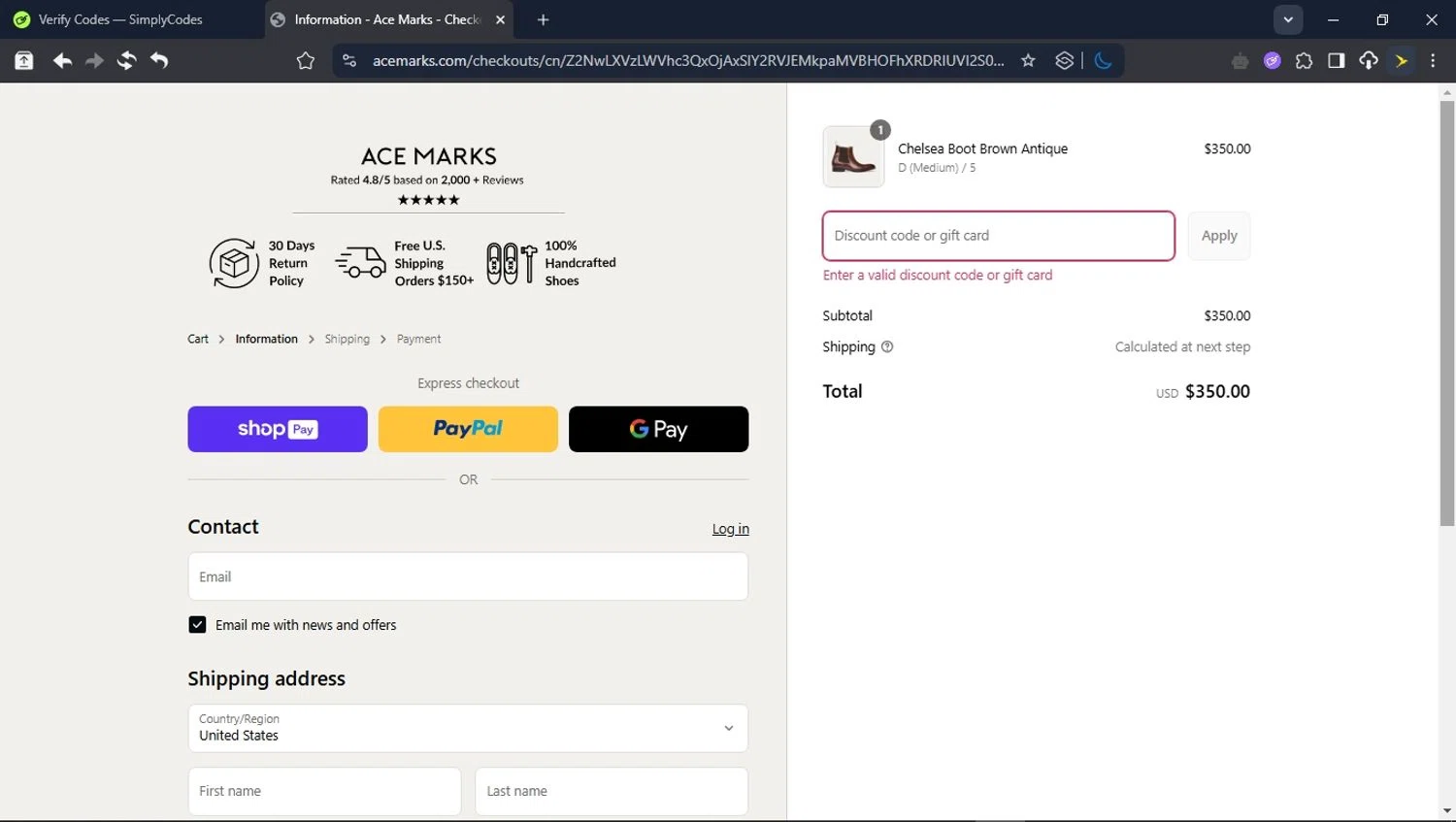
Task: Open the extensions puzzle piece menu
Action: tap(1304, 61)
